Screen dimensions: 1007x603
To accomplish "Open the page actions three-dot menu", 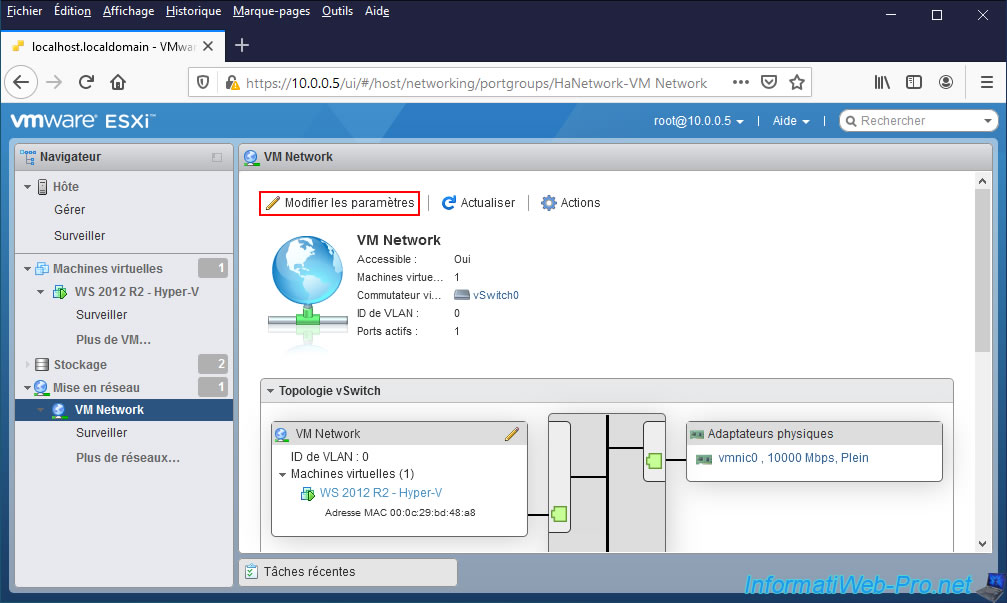I will (x=740, y=82).
